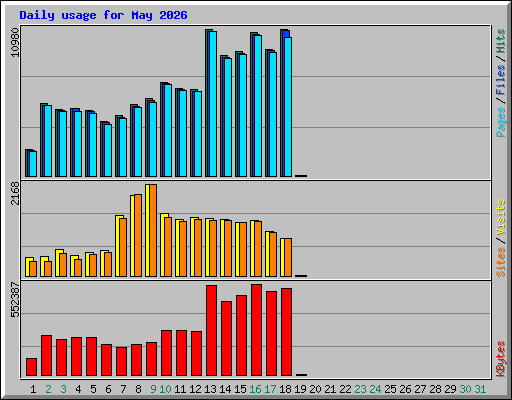Image resolution: width=512 pixels, height=400 pixels.
Task: Click the Files legend label
Action: point(501,80)
